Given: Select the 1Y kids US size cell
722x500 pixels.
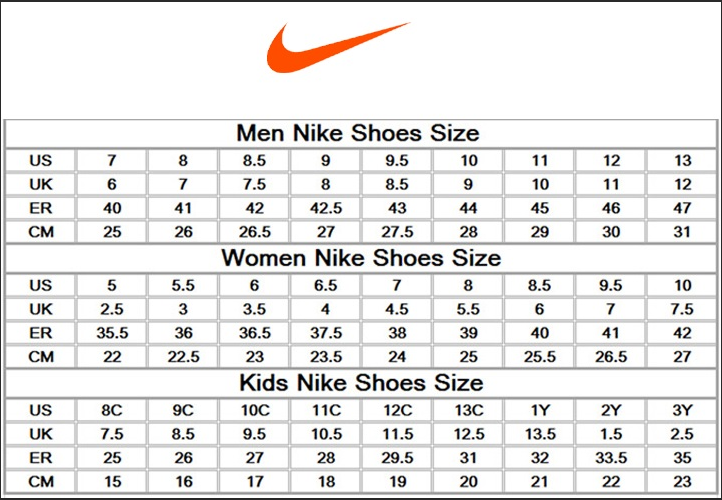Looking at the screenshot, I should pos(540,410).
